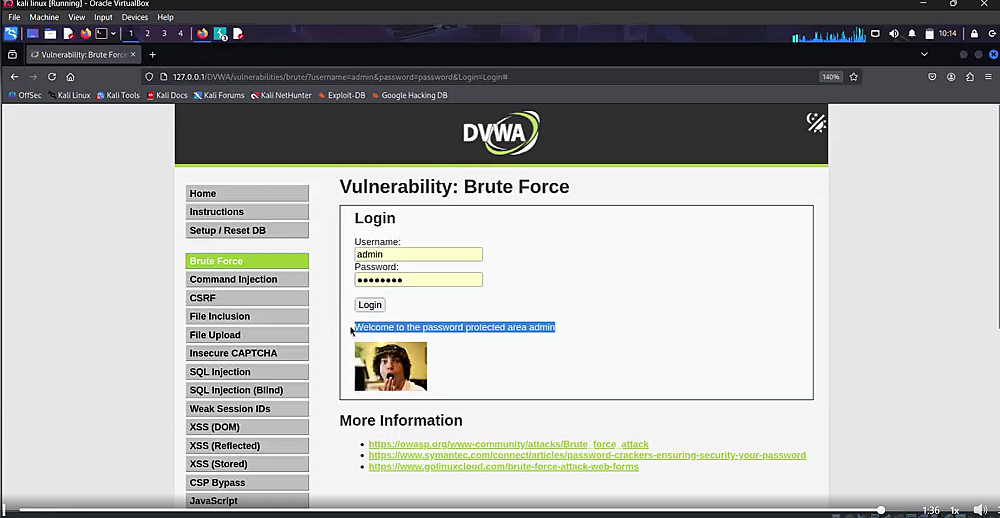Open the Google Hacking DB bookmark
The image size is (1000, 518).
[409, 95]
